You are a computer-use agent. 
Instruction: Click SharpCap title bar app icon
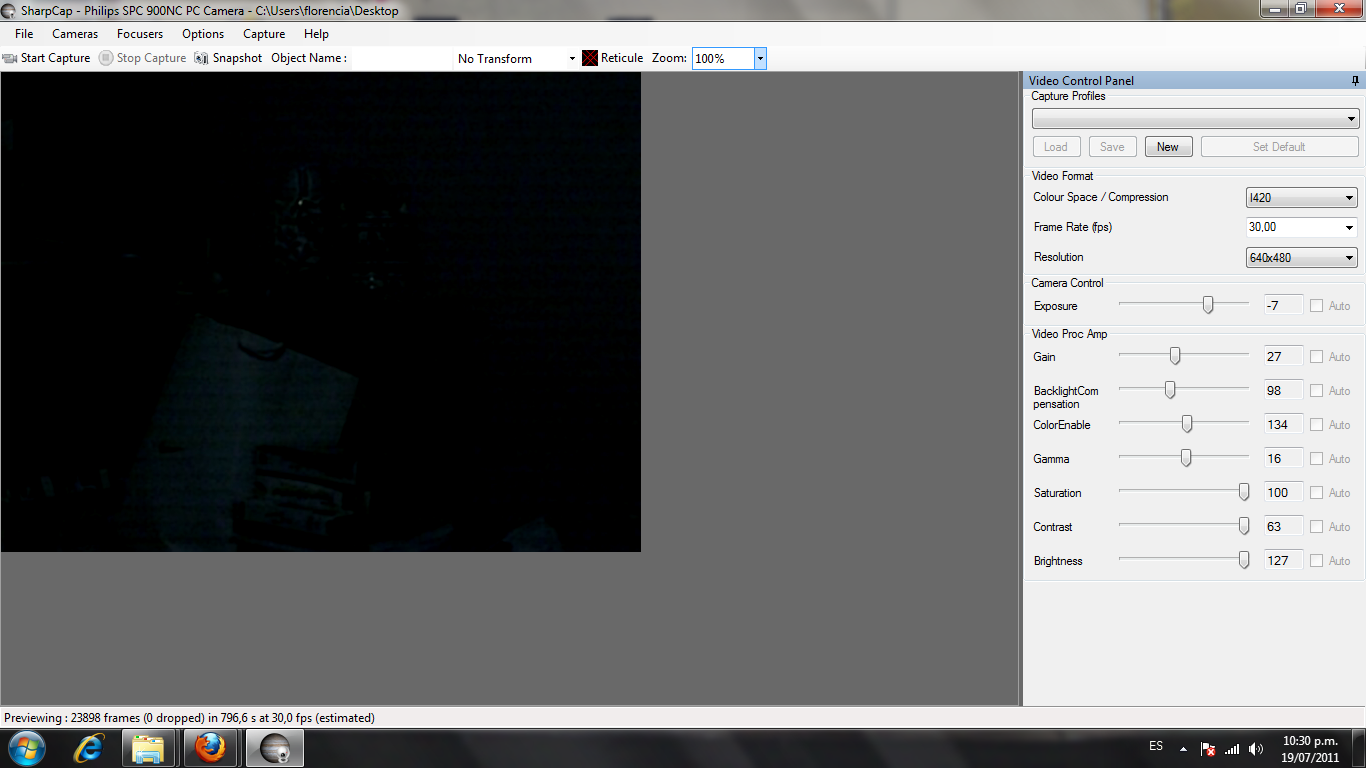point(9,10)
